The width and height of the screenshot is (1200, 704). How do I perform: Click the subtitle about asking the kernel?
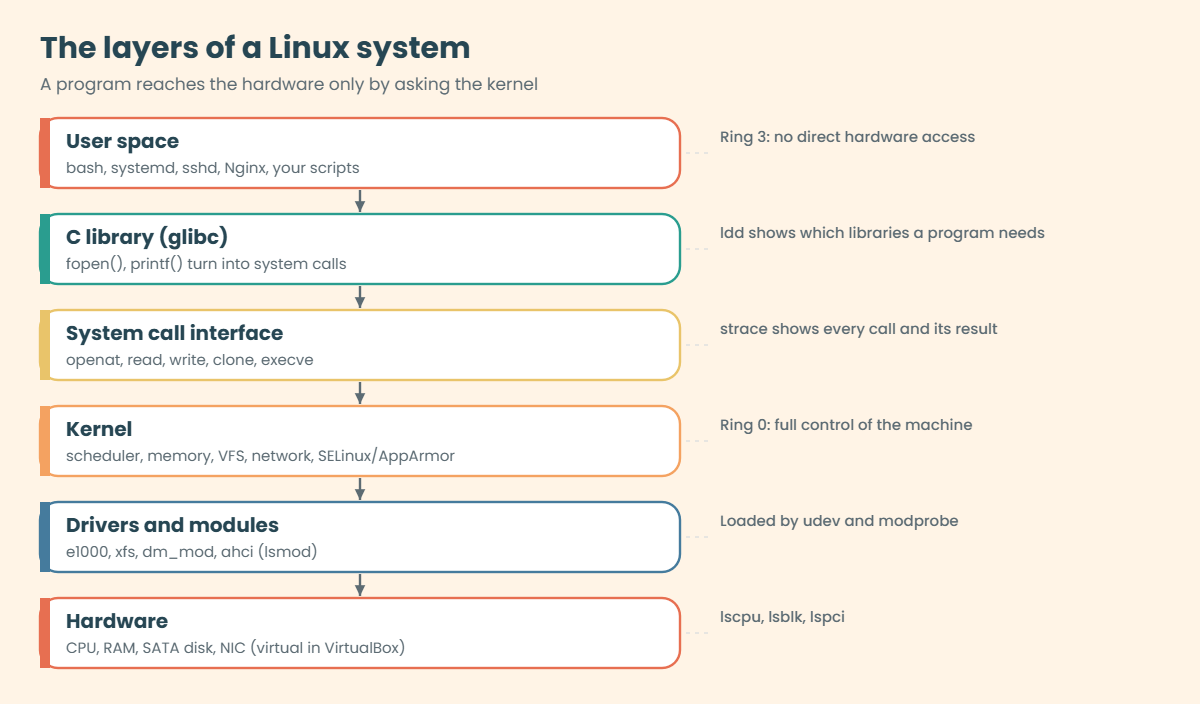289,84
